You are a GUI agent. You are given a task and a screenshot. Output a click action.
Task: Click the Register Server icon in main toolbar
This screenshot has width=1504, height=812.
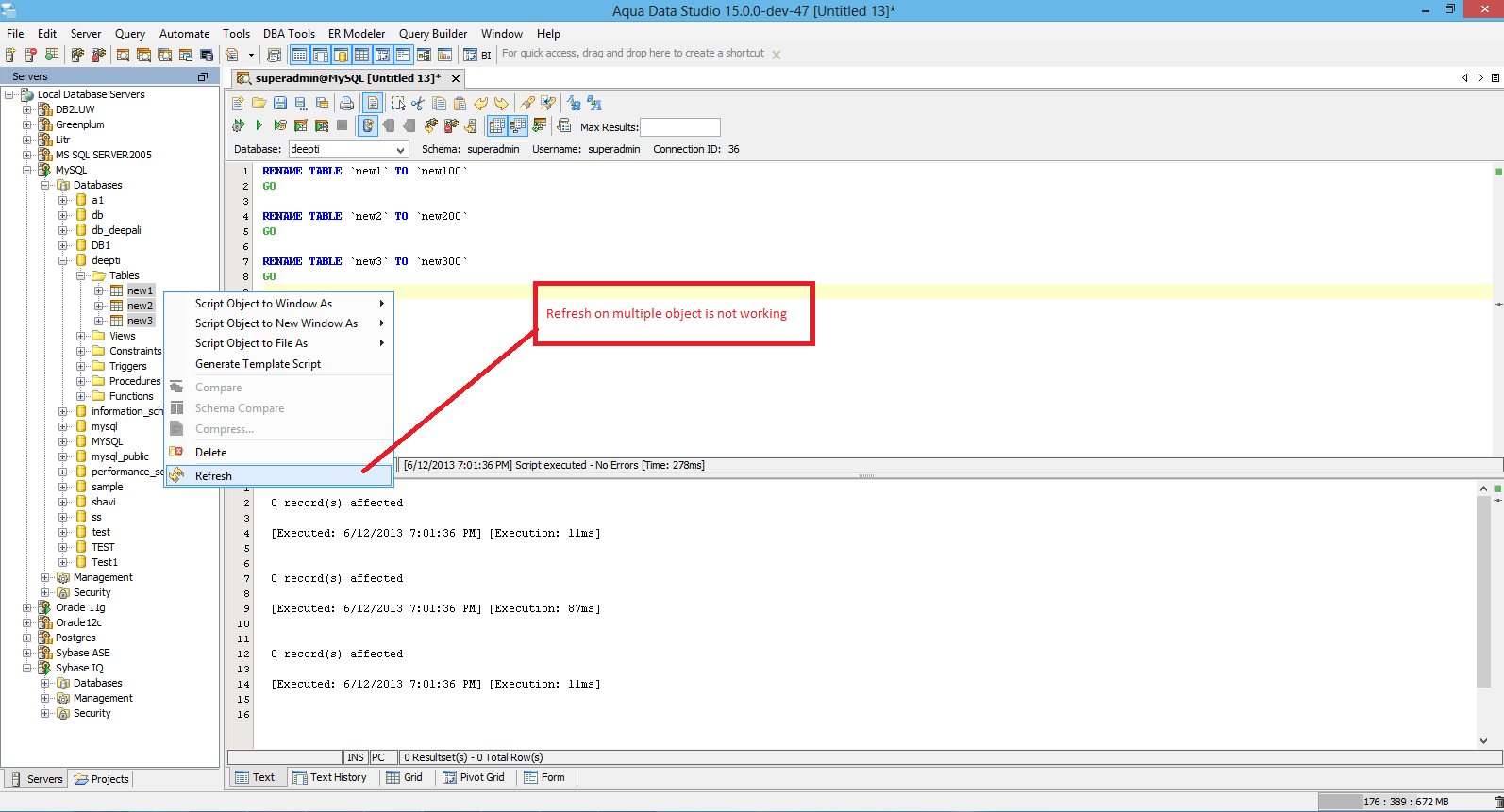9,55
